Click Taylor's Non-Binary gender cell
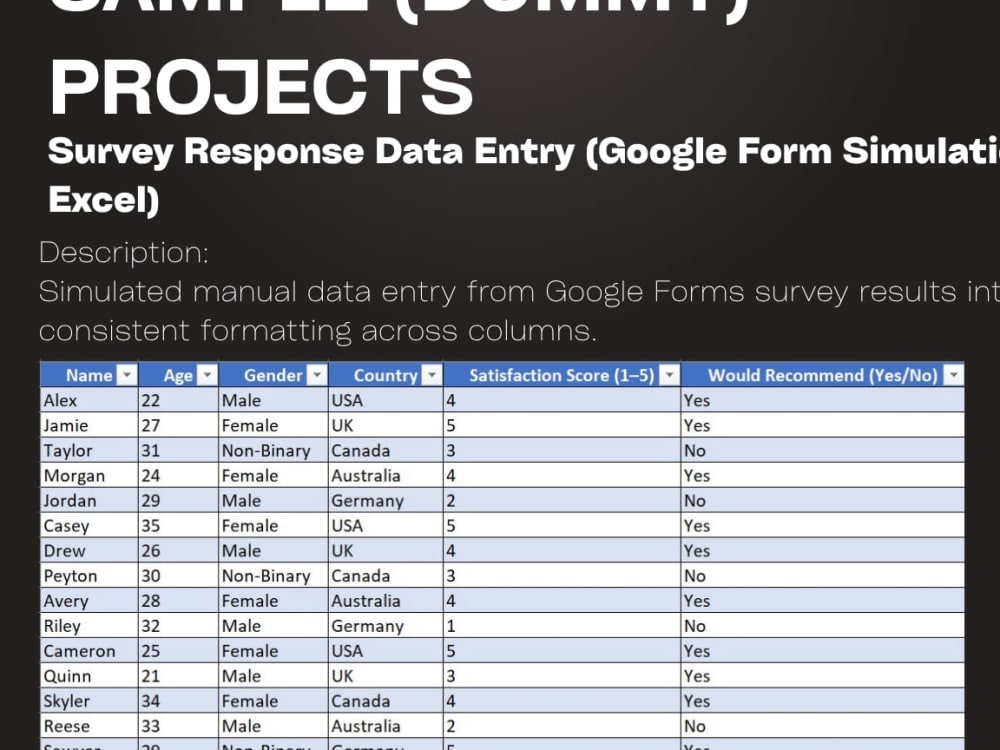The height and width of the screenshot is (750, 1000). (273, 450)
